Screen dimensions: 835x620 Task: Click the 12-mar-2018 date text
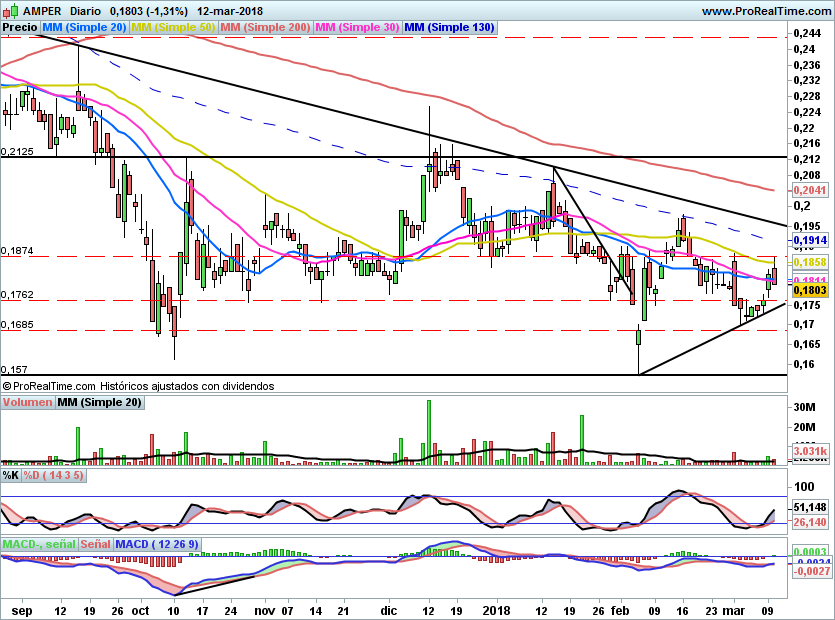tap(230, 11)
